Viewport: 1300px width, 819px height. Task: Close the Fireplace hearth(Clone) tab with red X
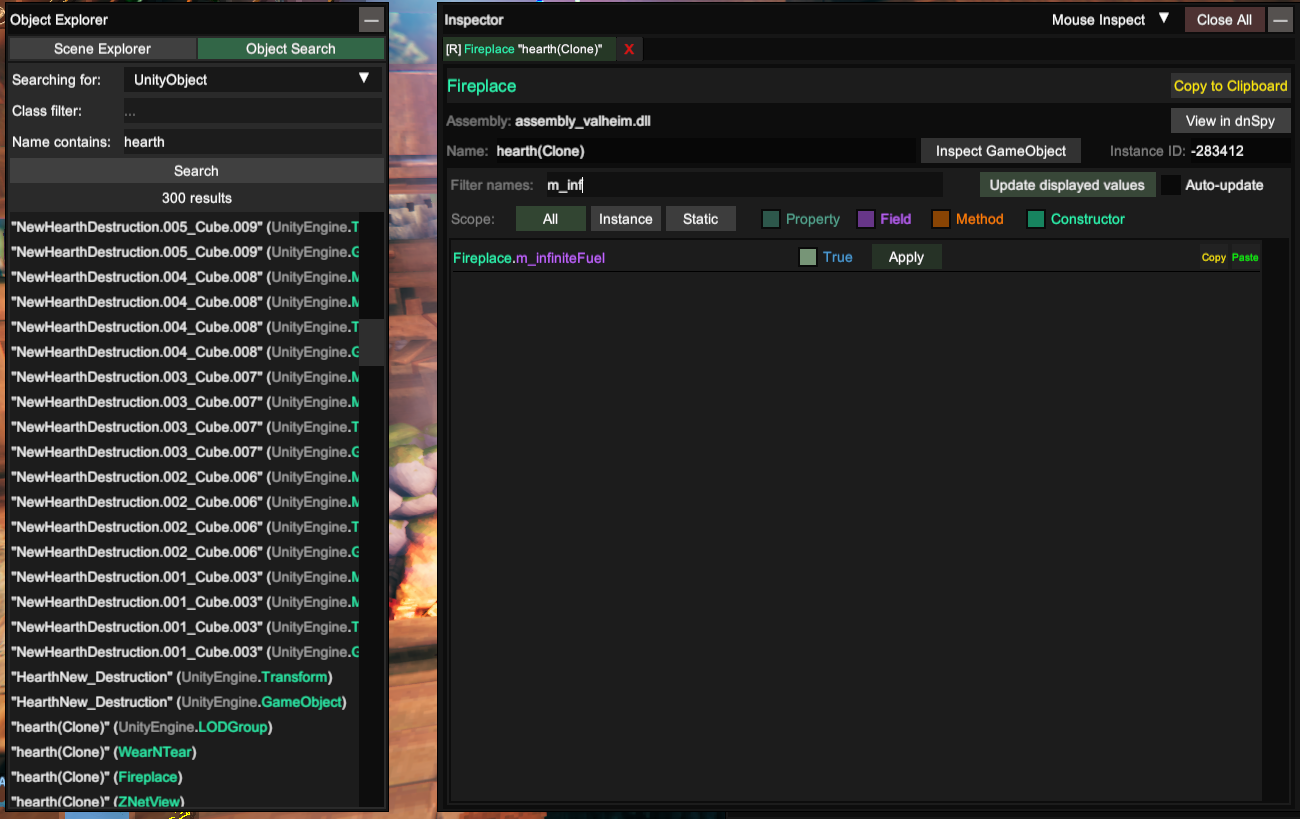(629, 49)
